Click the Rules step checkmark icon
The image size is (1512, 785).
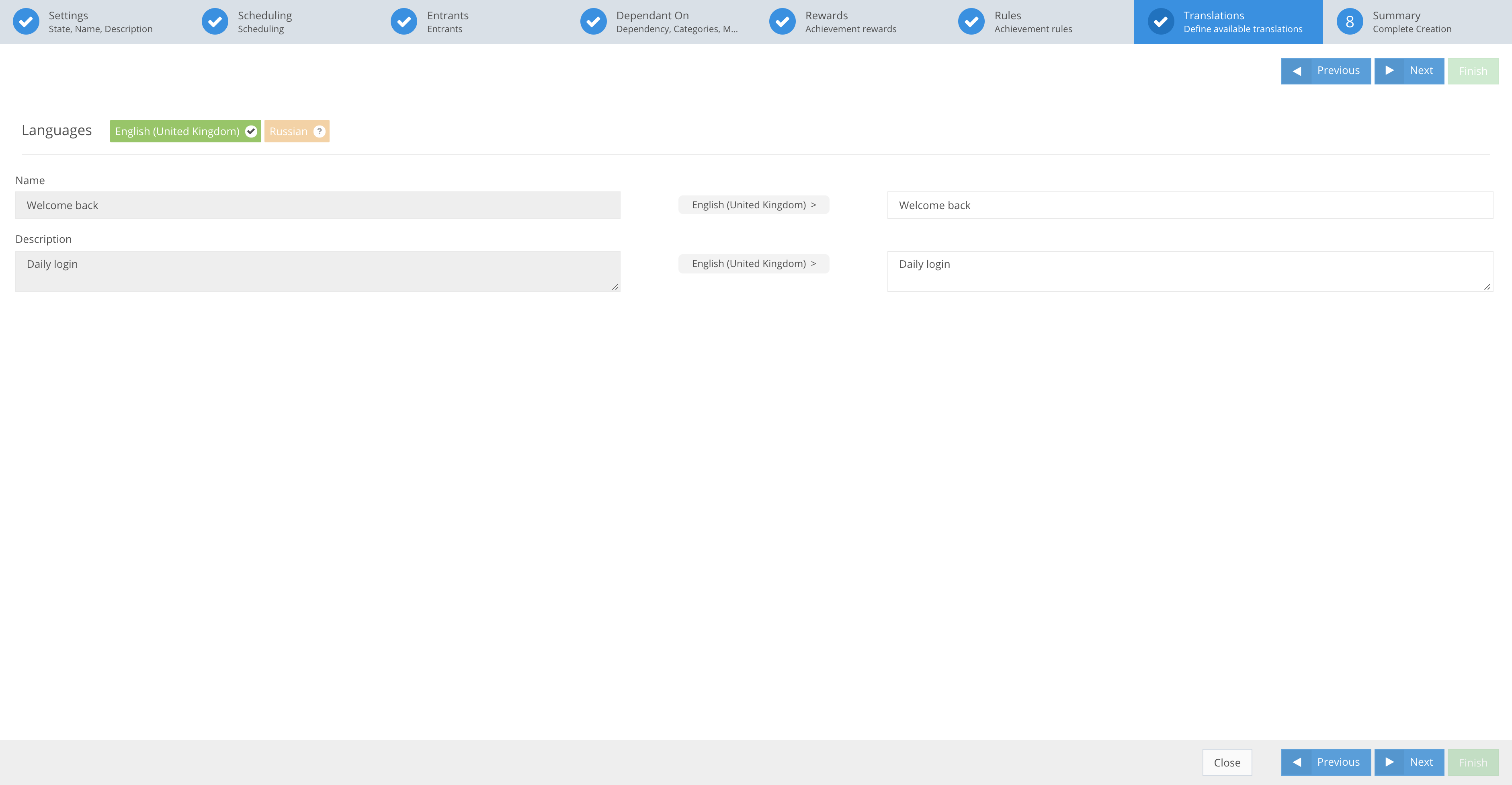pyautogui.click(x=971, y=22)
